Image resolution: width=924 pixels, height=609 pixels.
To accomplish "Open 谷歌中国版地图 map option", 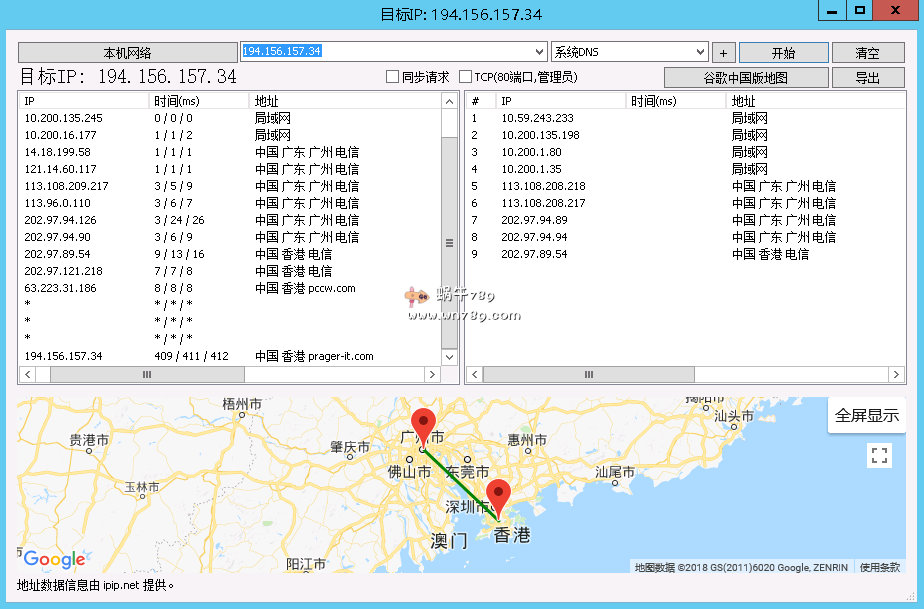I will point(746,78).
